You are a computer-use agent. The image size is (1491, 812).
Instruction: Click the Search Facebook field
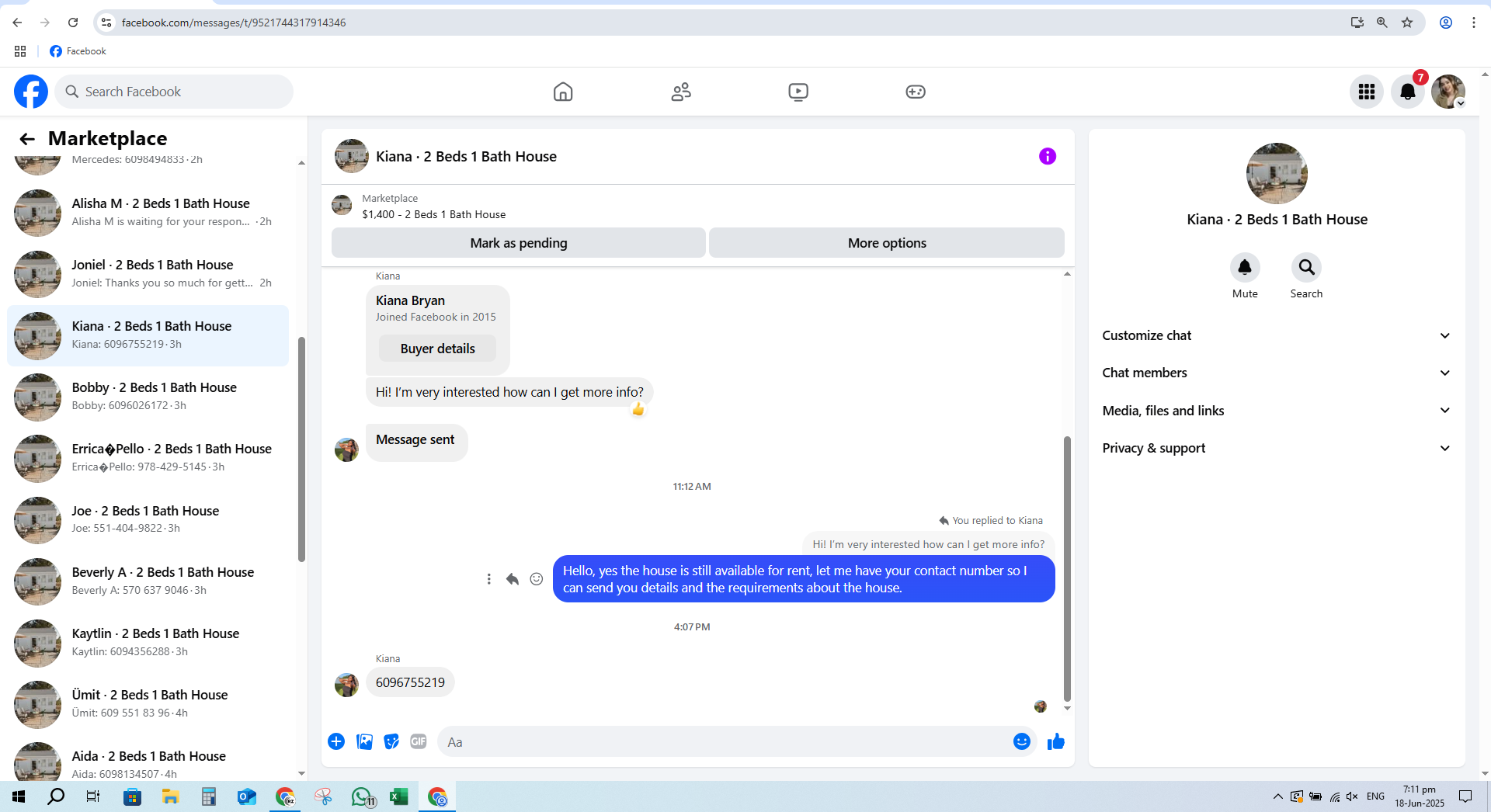click(174, 92)
